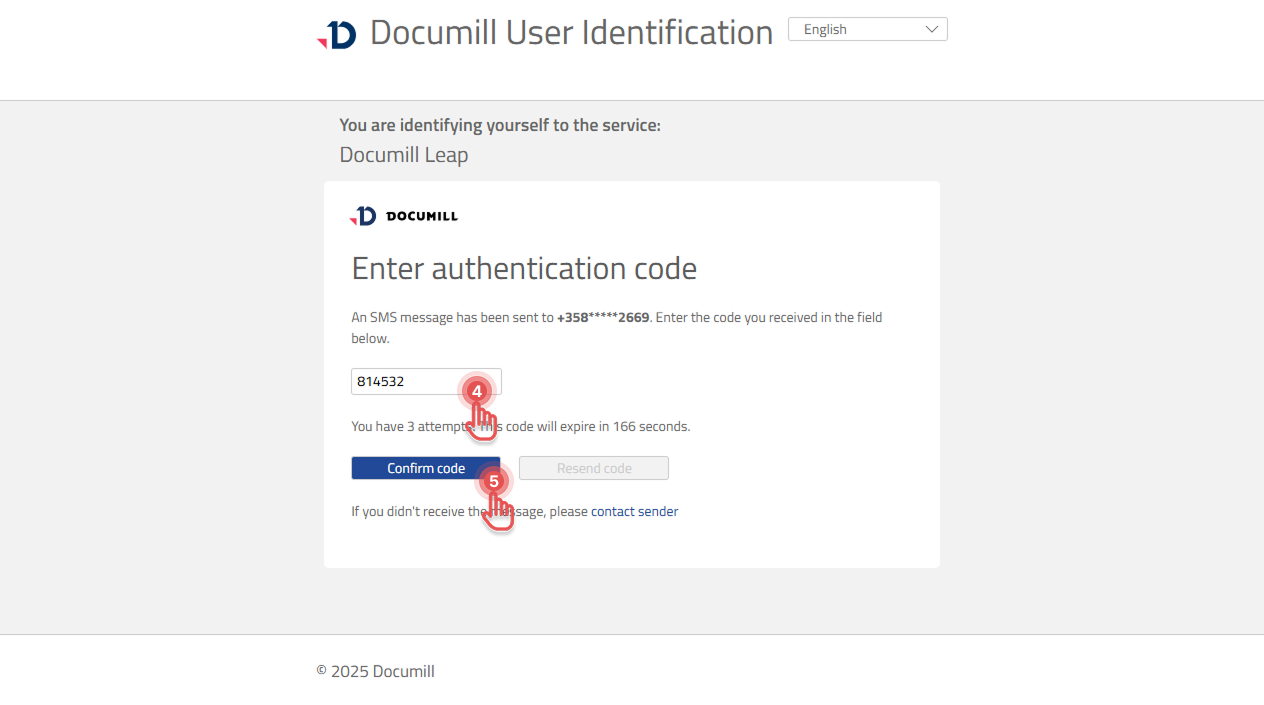Image resolution: width=1264 pixels, height=705 pixels.
Task: Expand the language list to change from English
Action: pyautogui.click(x=867, y=29)
